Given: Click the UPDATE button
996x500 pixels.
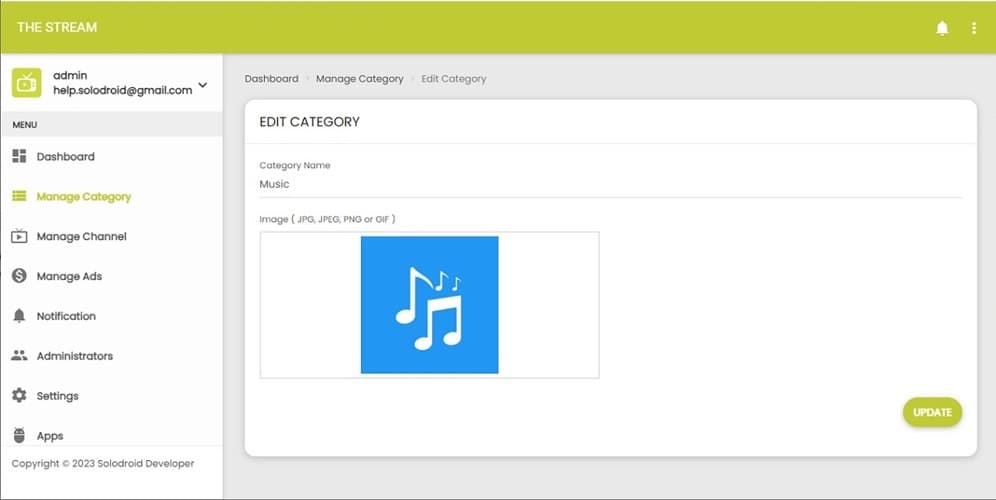Looking at the screenshot, I should click(x=932, y=412).
